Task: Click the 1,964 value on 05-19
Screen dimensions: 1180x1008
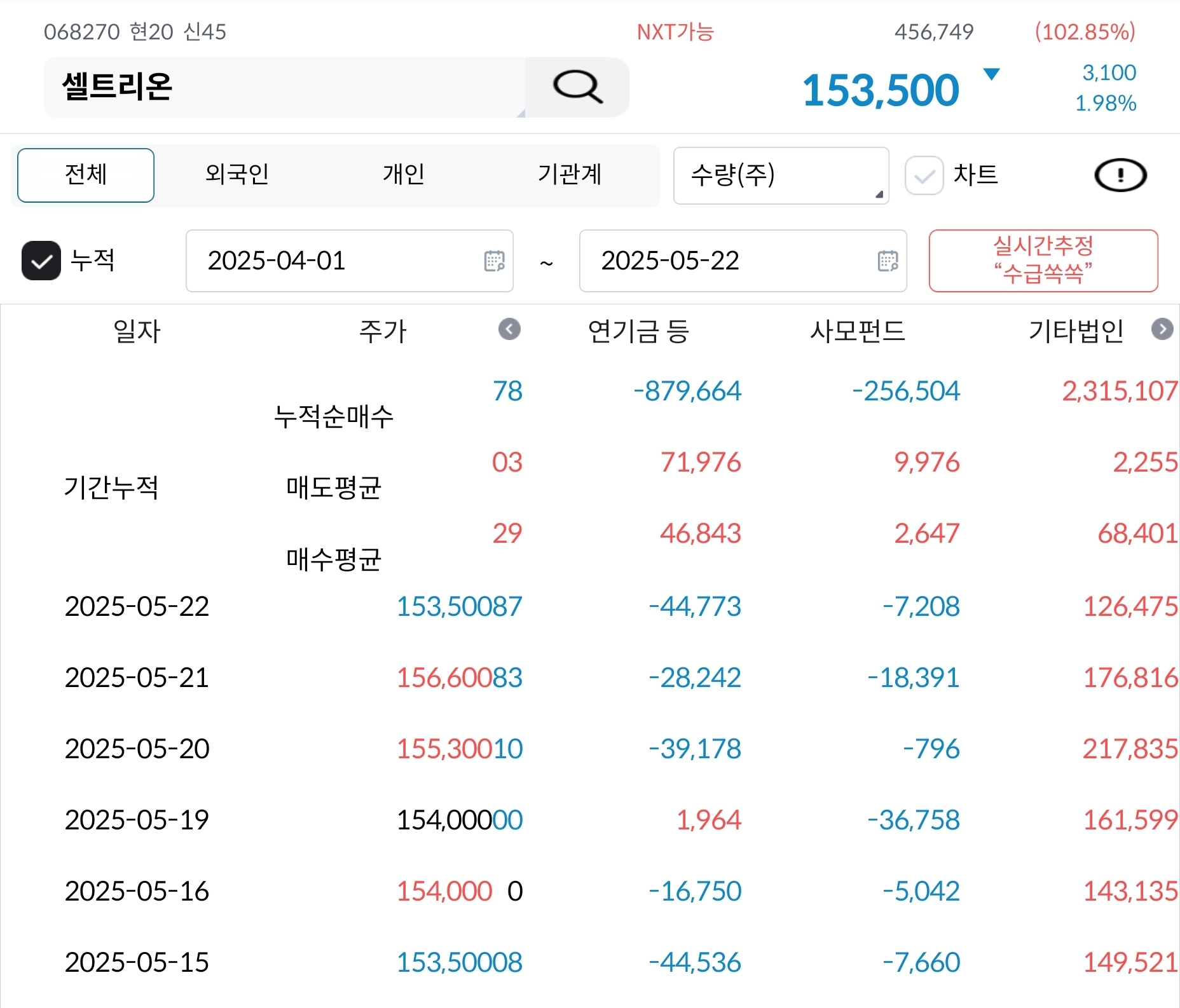Action: coord(709,820)
